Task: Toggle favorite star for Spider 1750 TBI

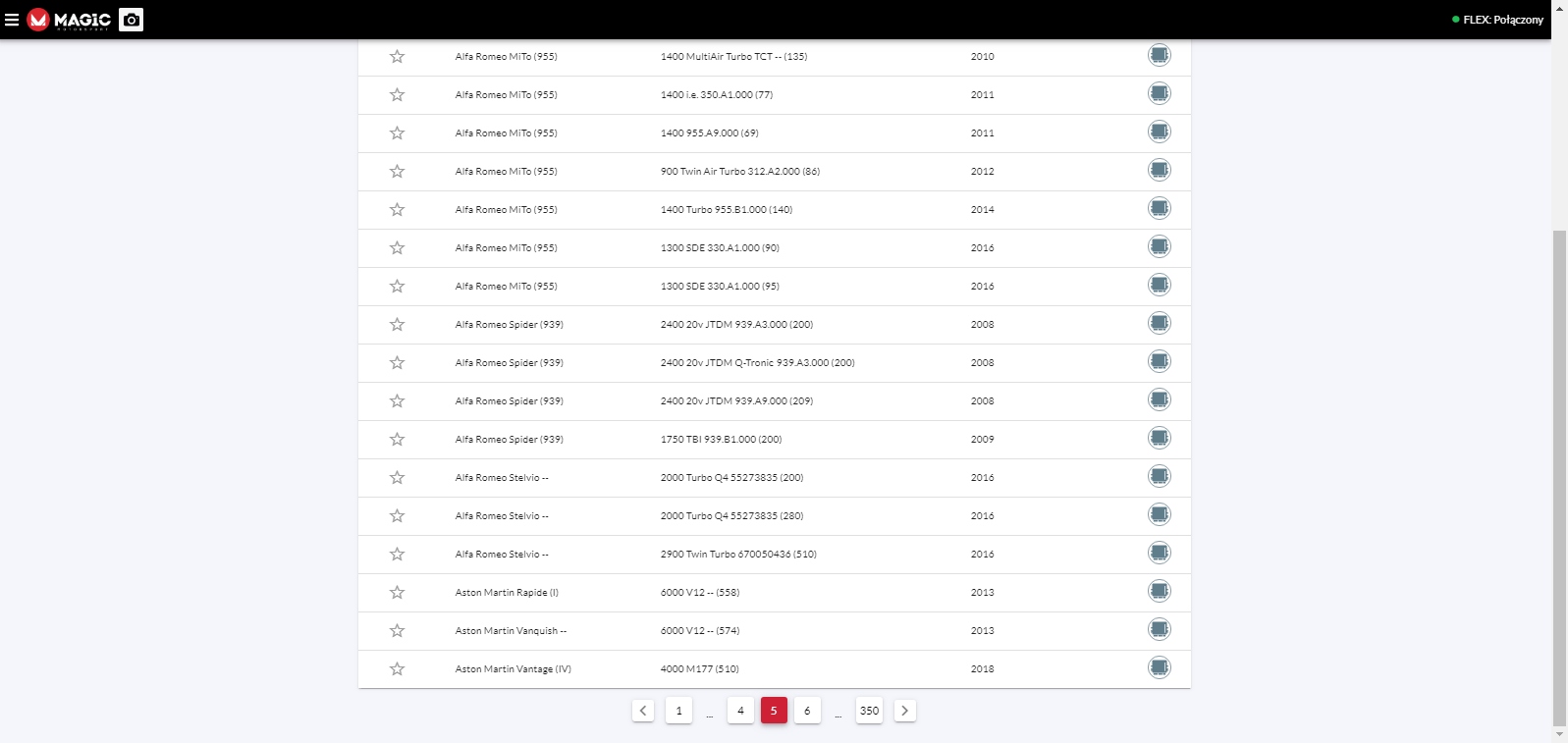Action: (x=397, y=439)
